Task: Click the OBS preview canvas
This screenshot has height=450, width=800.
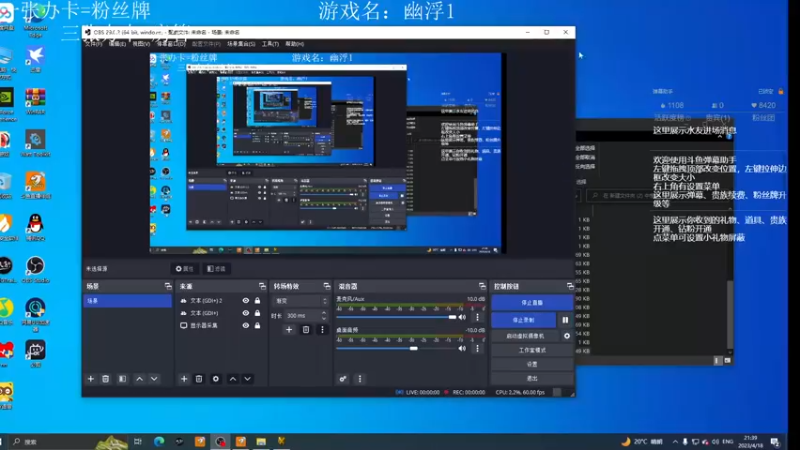Action: [327, 153]
